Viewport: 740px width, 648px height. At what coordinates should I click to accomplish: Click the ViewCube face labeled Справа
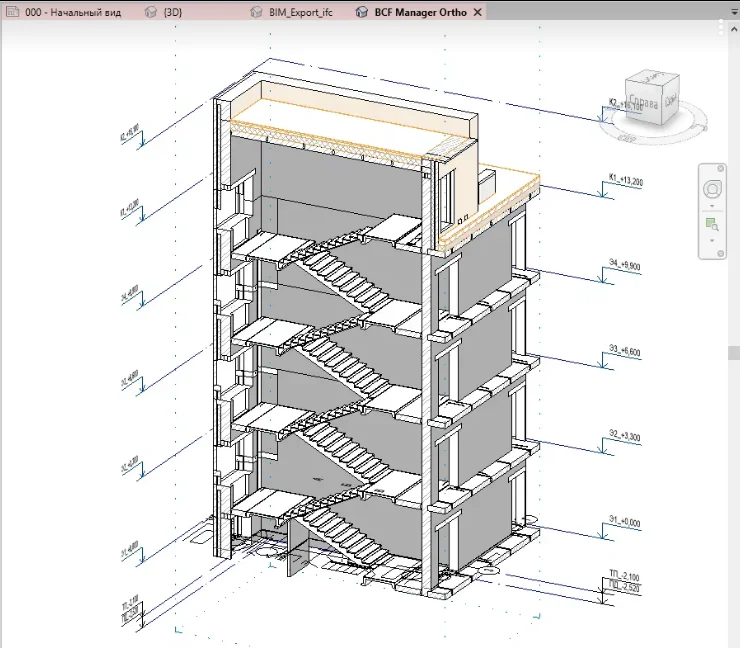click(x=645, y=103)
